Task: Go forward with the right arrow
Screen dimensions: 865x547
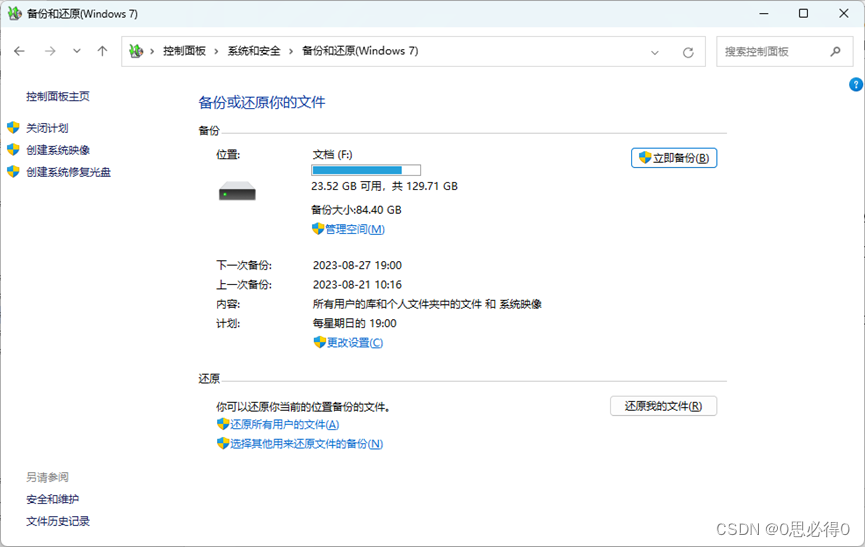Action: click(50, 51)
